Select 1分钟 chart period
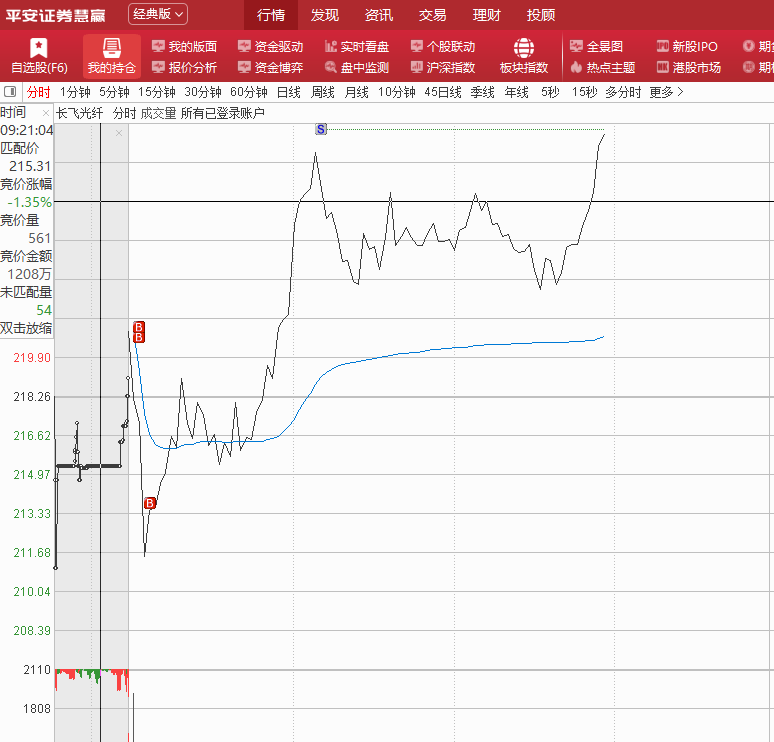This screenshot has height=742, width=774. (75, 92)
